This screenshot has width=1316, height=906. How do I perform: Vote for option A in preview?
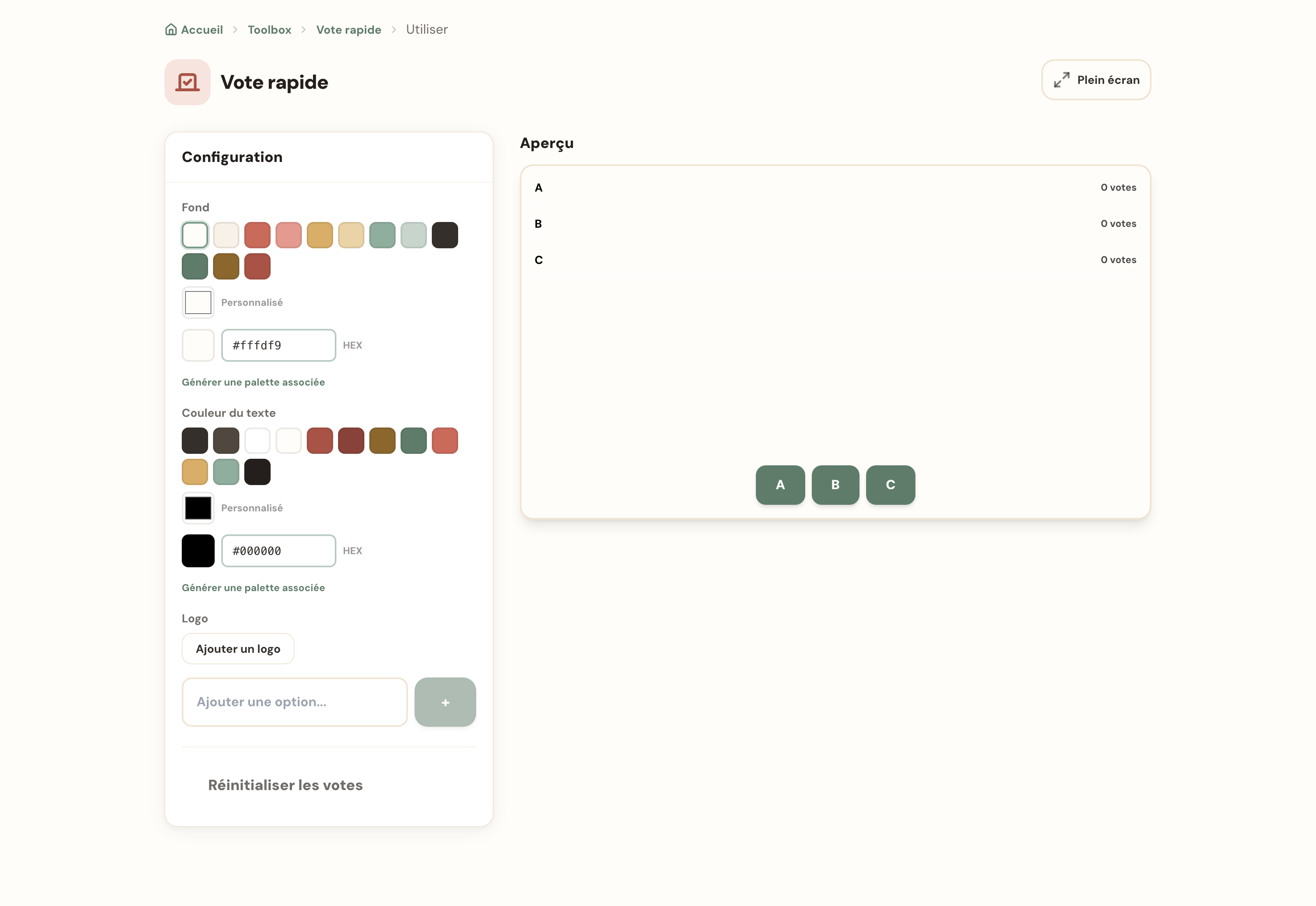(780, 485)
